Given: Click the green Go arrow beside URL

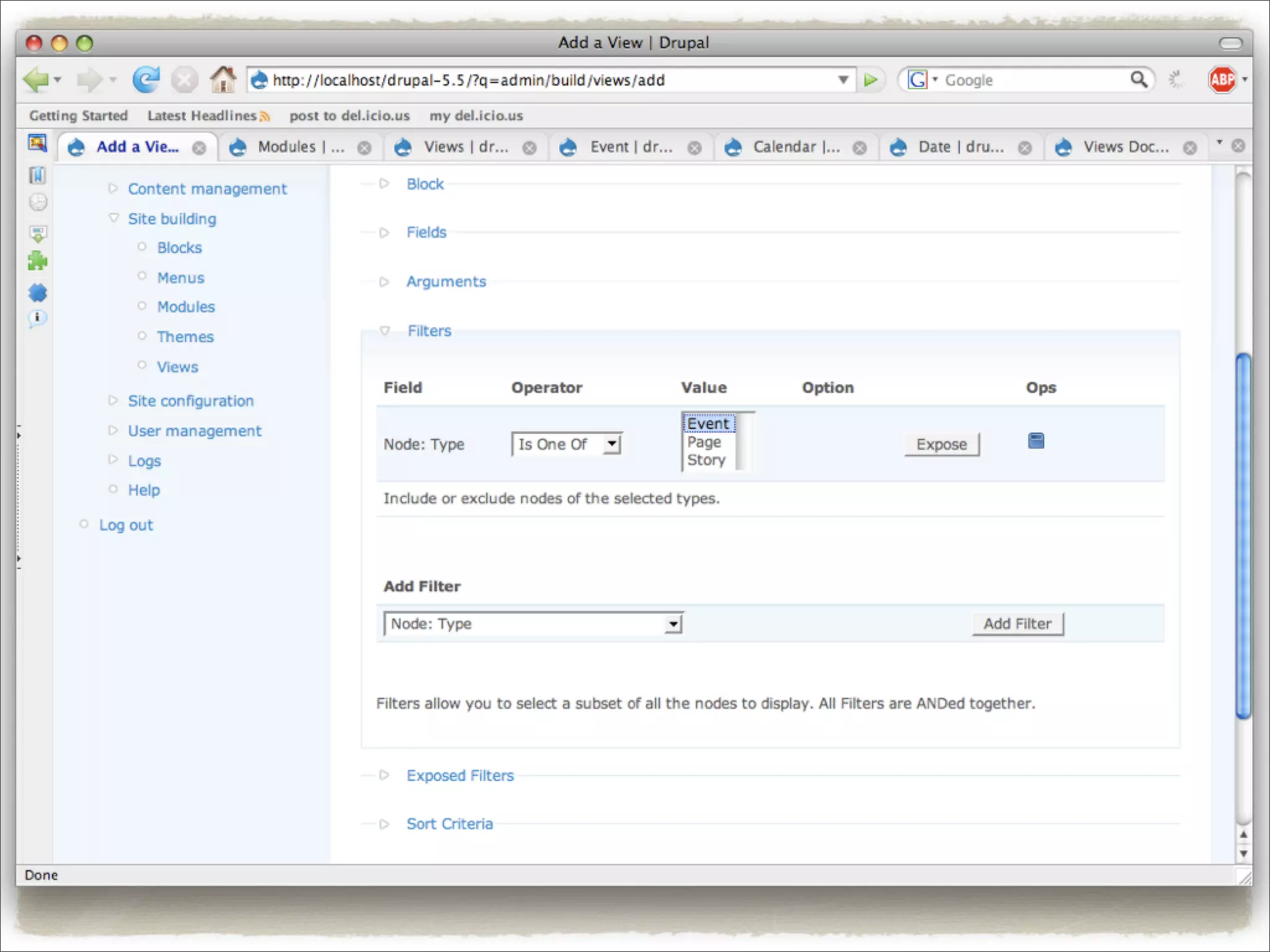Looking at the screenshot, I should coord(871,80).
